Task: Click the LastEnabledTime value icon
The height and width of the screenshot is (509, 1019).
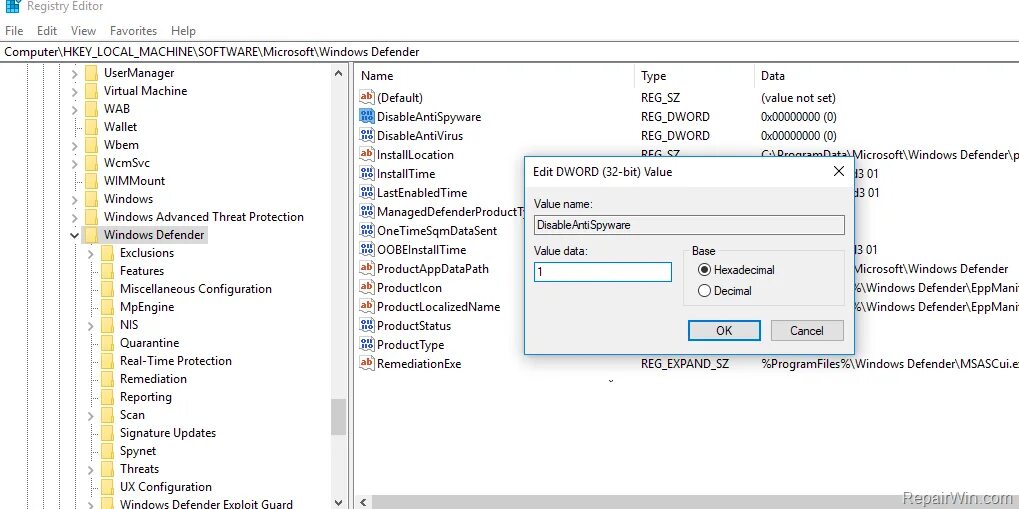Action: click(x=367, y=192)
